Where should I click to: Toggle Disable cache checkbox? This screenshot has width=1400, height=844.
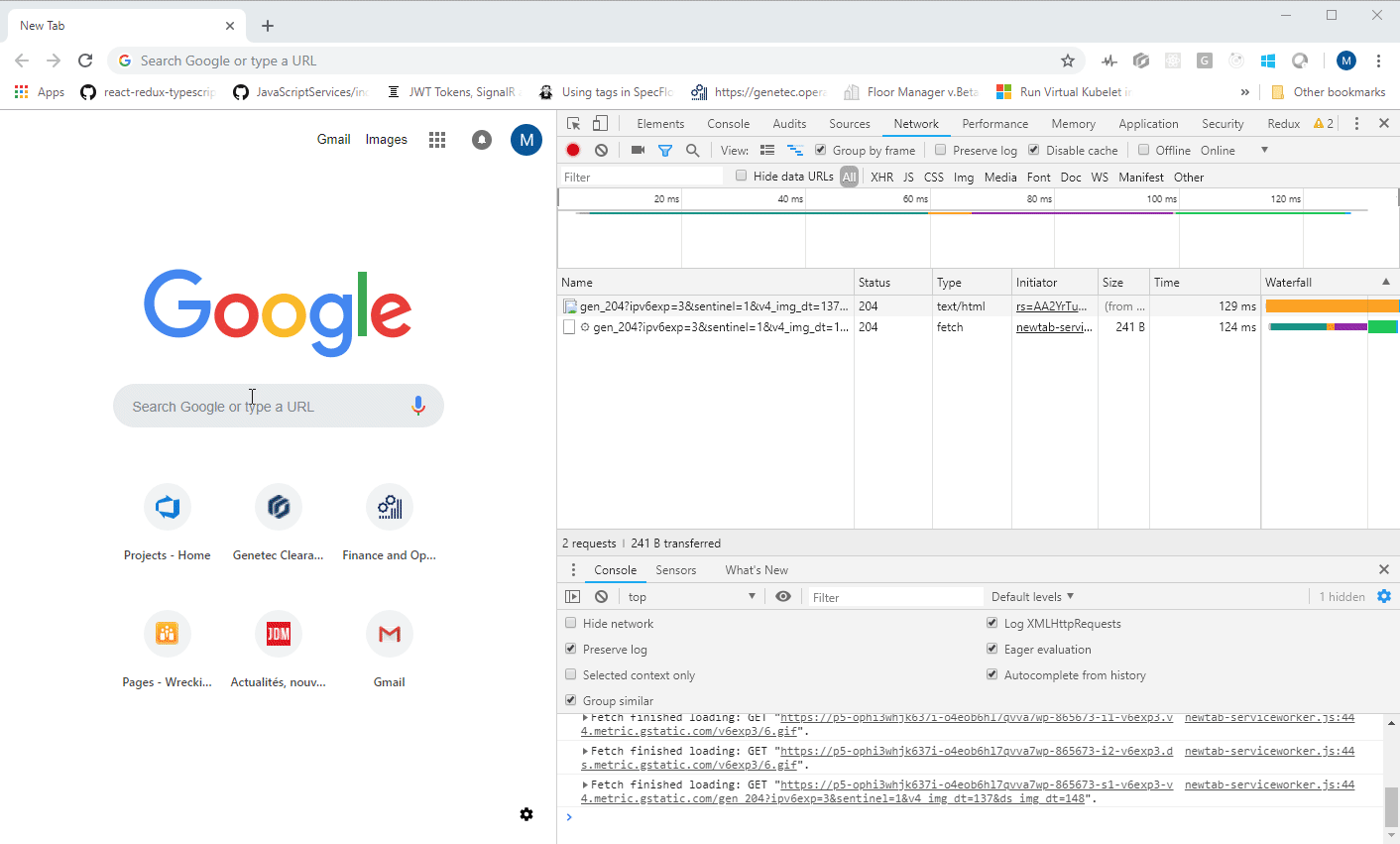1034,150
